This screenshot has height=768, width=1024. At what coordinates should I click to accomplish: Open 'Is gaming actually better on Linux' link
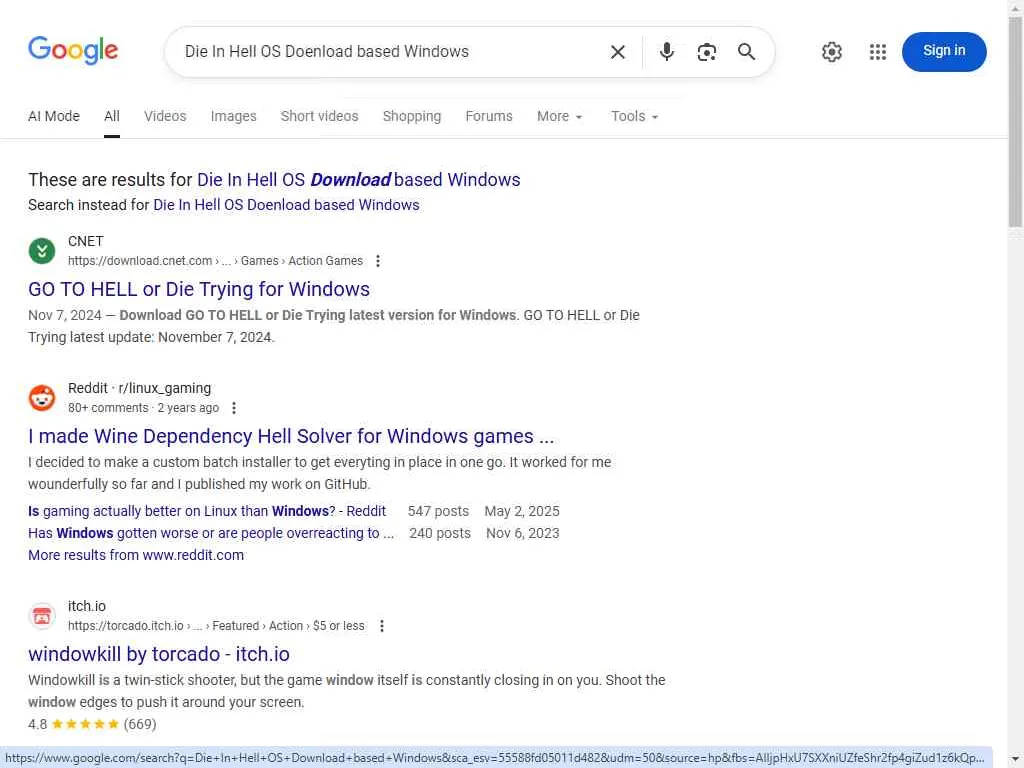(206, 511)
